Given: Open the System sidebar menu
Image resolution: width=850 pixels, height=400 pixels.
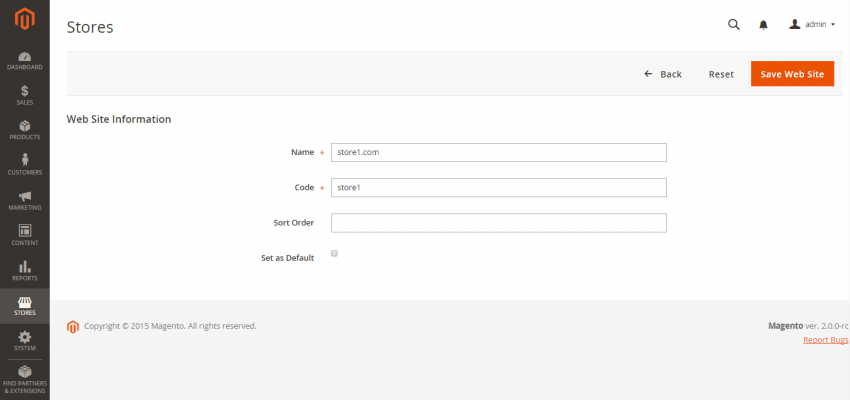Looking at the screenshot, I should point(24,341).
